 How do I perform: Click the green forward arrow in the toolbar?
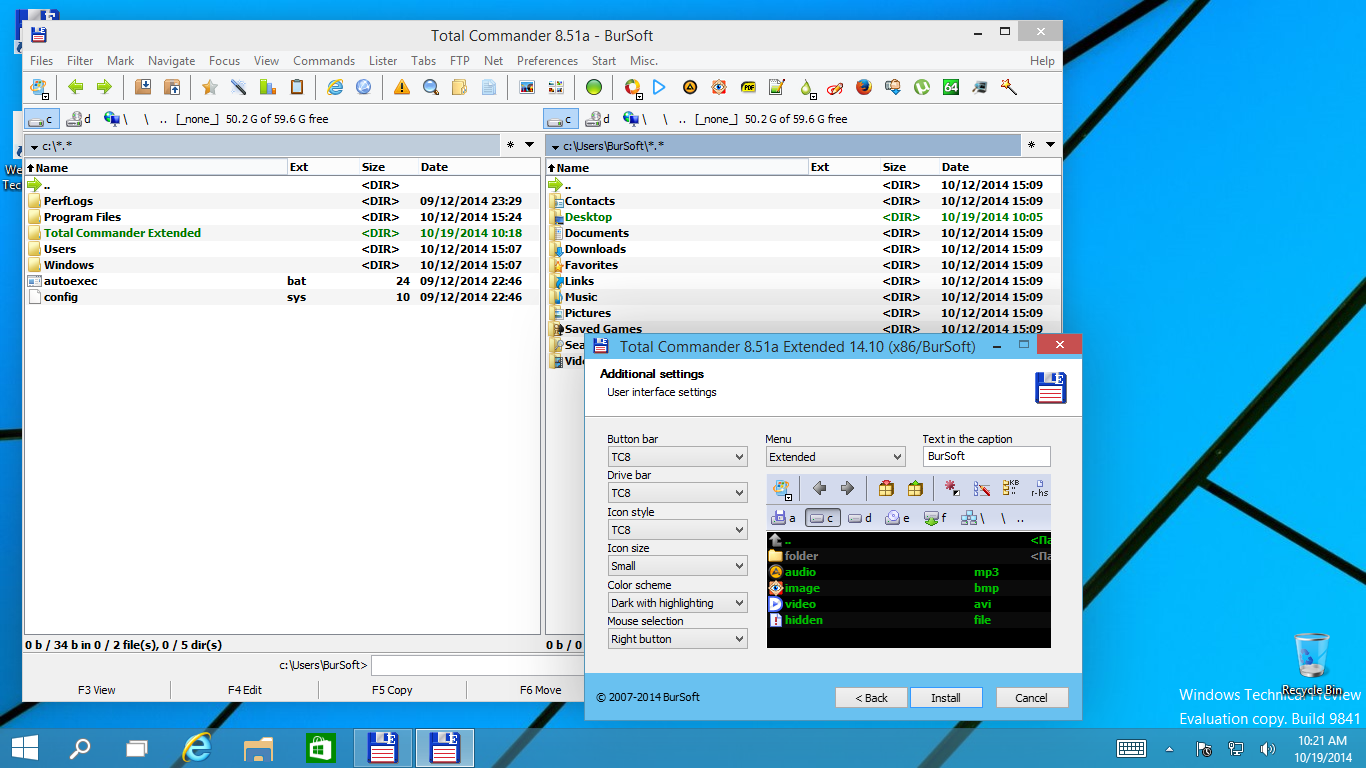point(104,87)
